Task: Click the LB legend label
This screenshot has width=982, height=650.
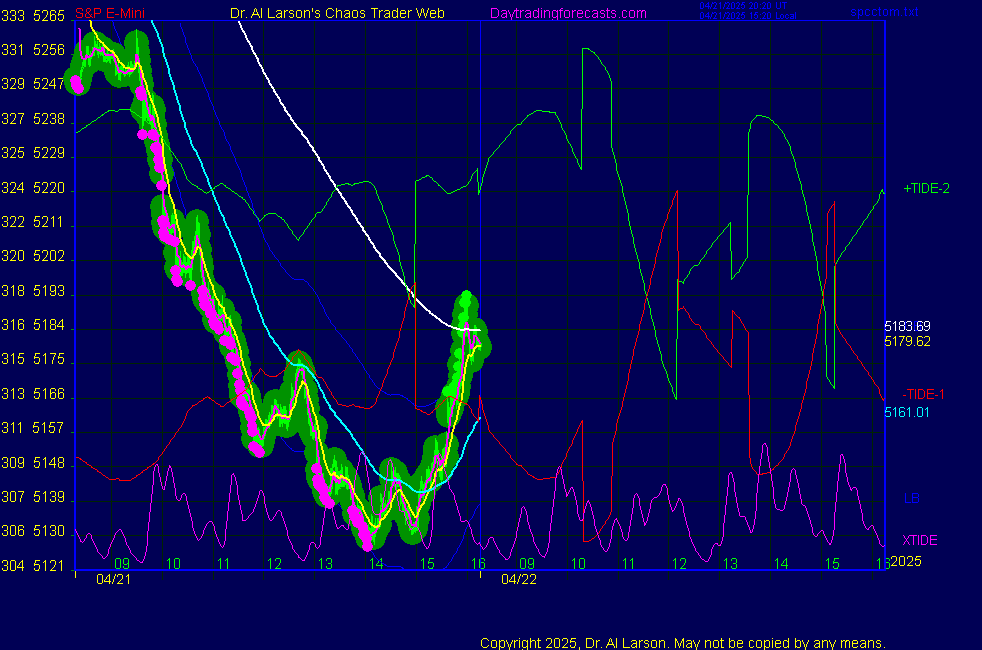Action: point(911,498)
